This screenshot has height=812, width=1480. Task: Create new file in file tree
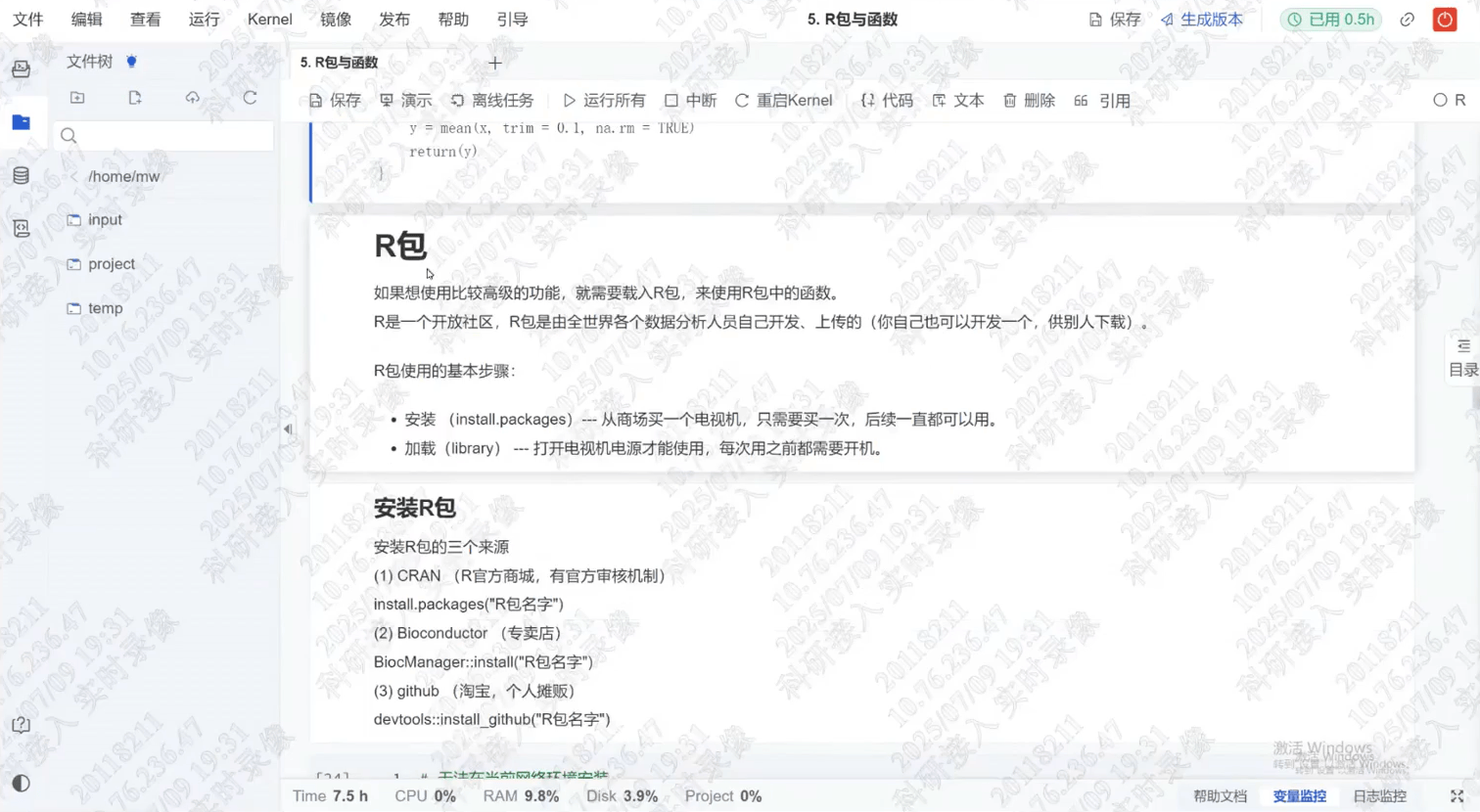click(135, 98)
